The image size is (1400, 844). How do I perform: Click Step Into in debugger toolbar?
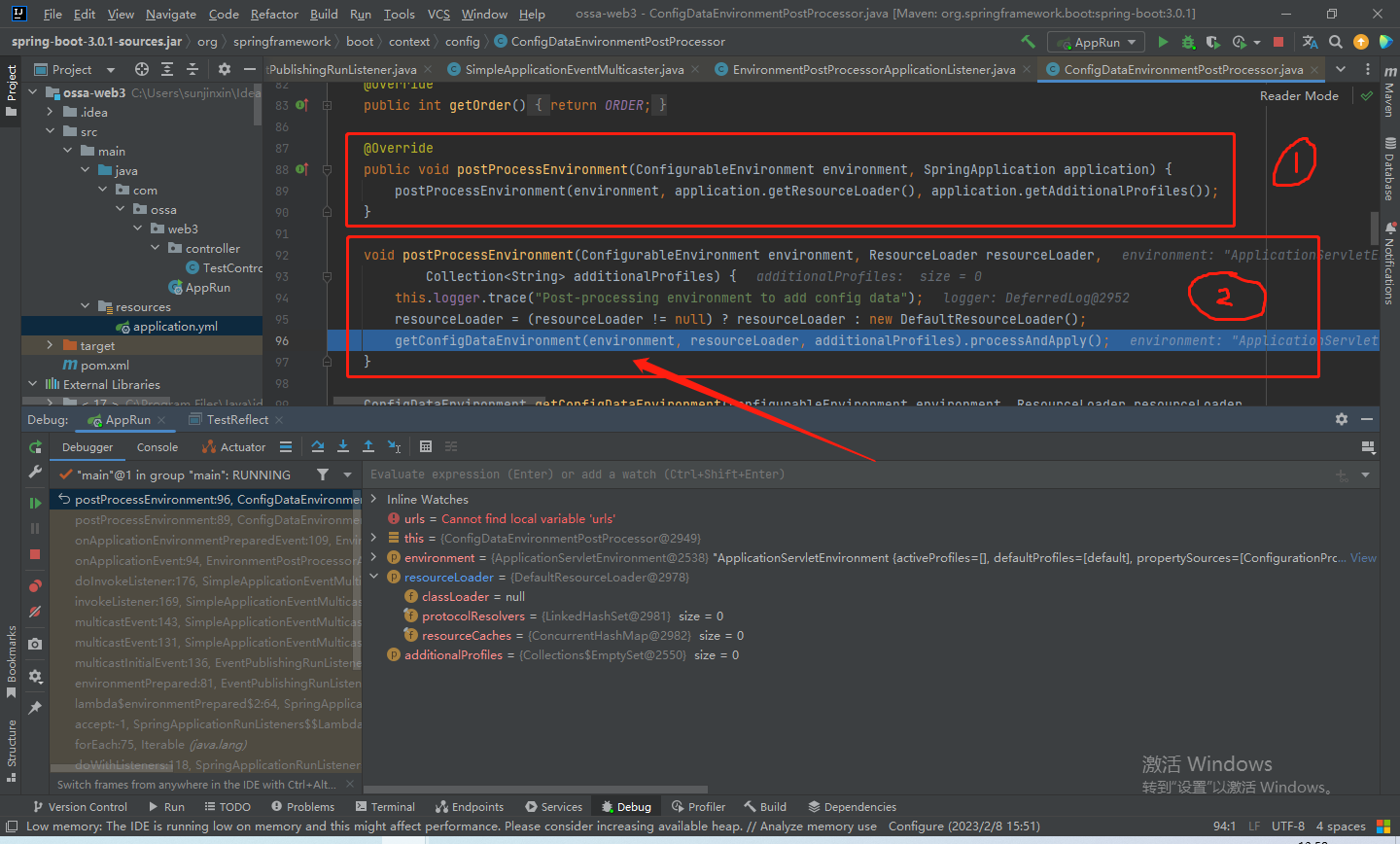click(343, 446)
